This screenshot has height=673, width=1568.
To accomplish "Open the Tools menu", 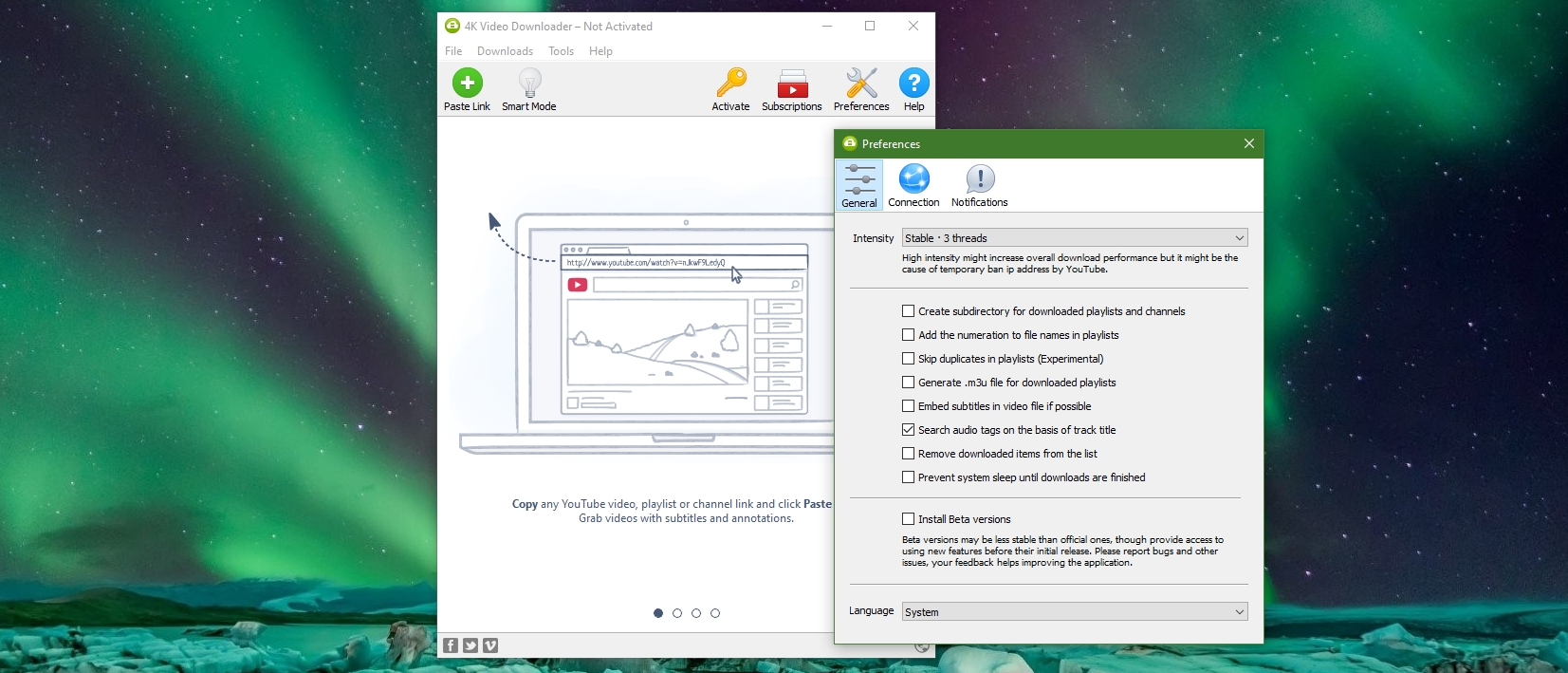I will [561, 51].
